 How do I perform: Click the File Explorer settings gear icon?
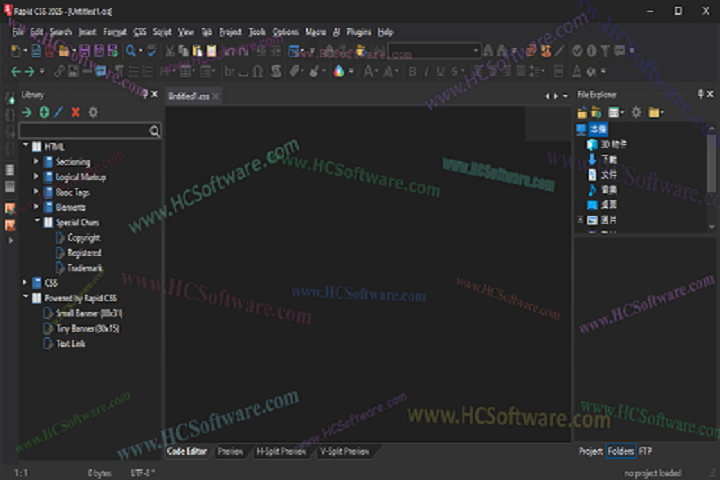pyautogui.click(x=636, y=112)
